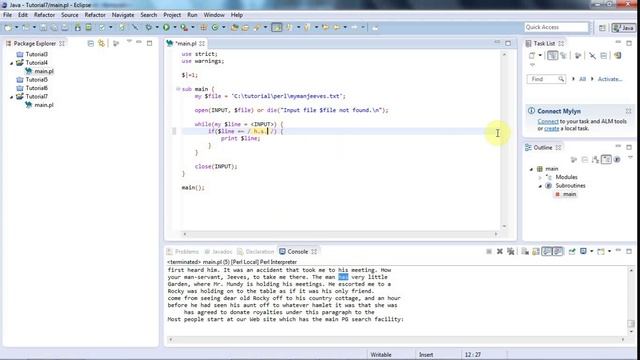This screenshot has width=640, height=360.
Task: Open the Source menu
Action: [70, 15]
